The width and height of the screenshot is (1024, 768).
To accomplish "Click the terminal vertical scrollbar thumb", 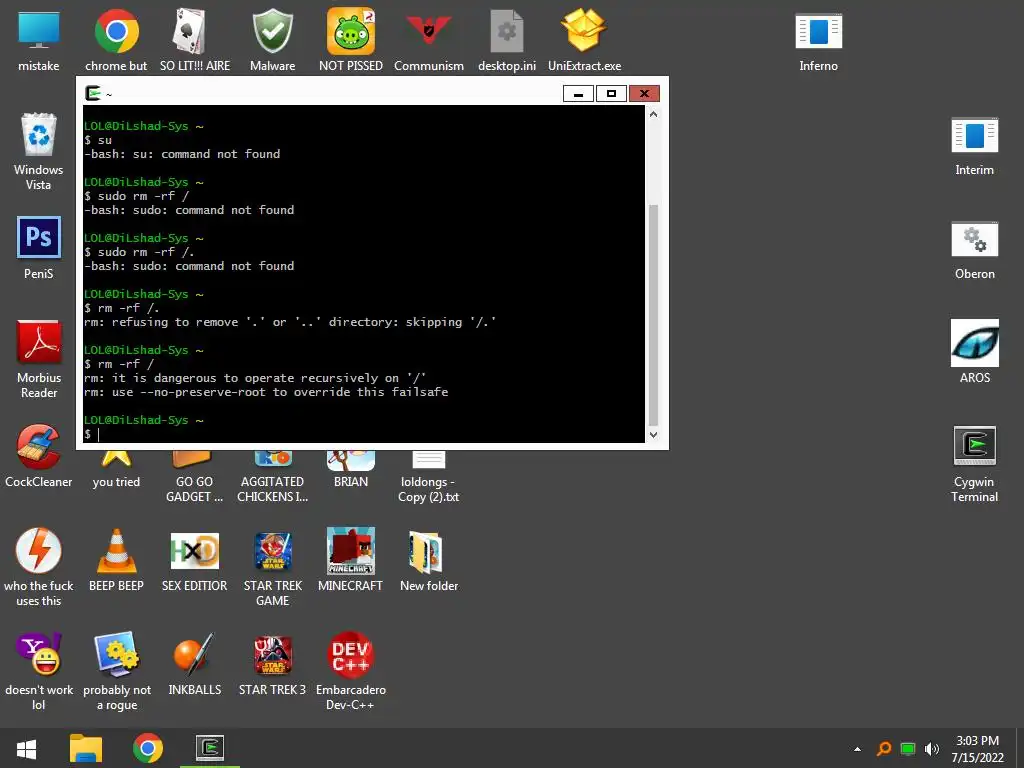I will (x=653, y=315).
